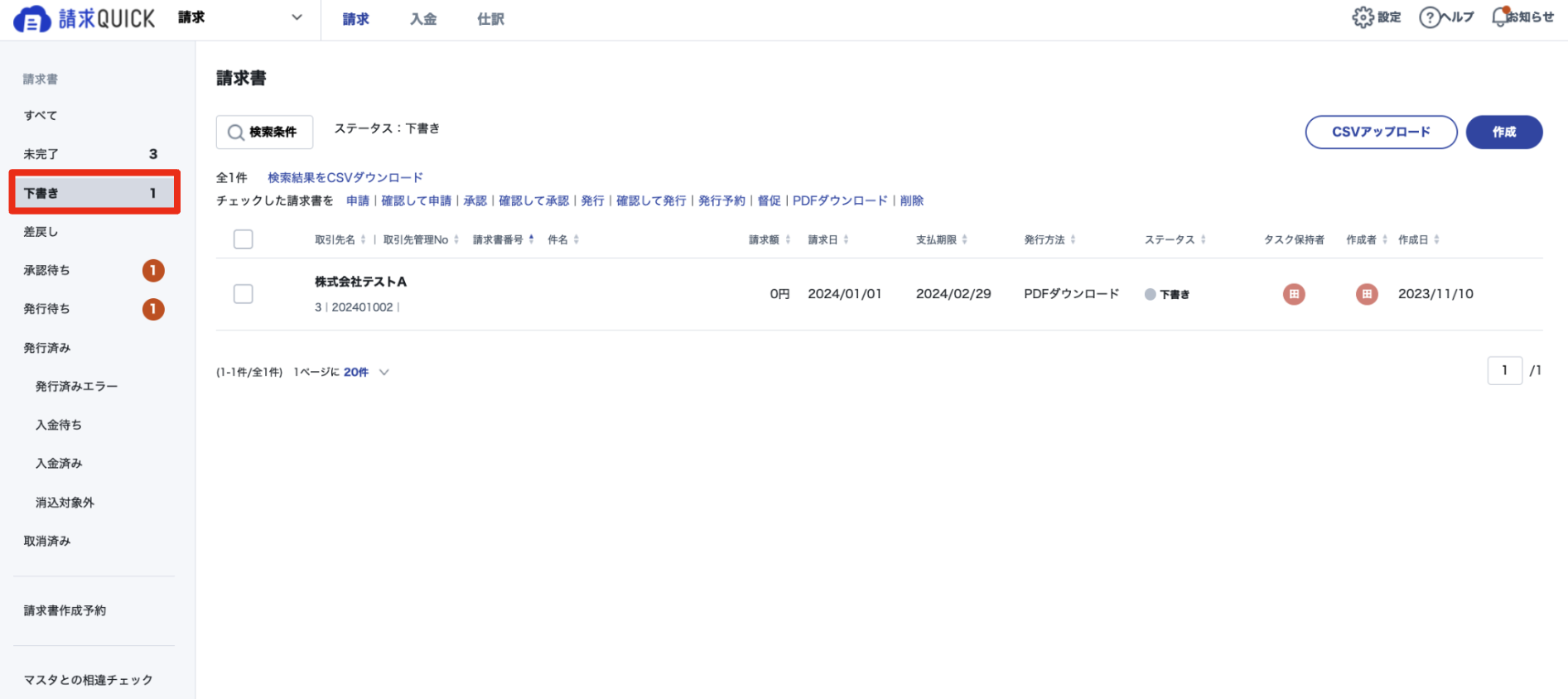
Task: Sort by 取引先管理No column arrows
Action: click(456, 239)
